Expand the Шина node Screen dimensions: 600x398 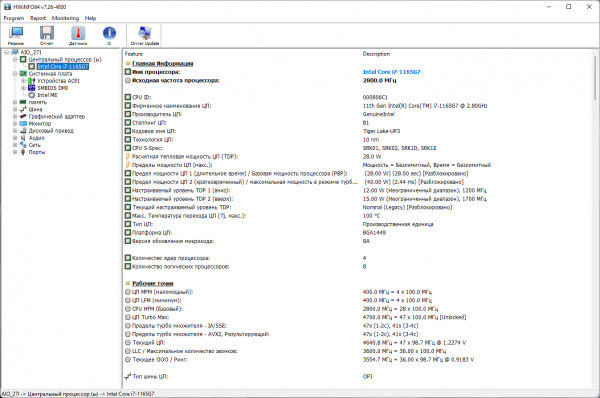tap(15, 109)
